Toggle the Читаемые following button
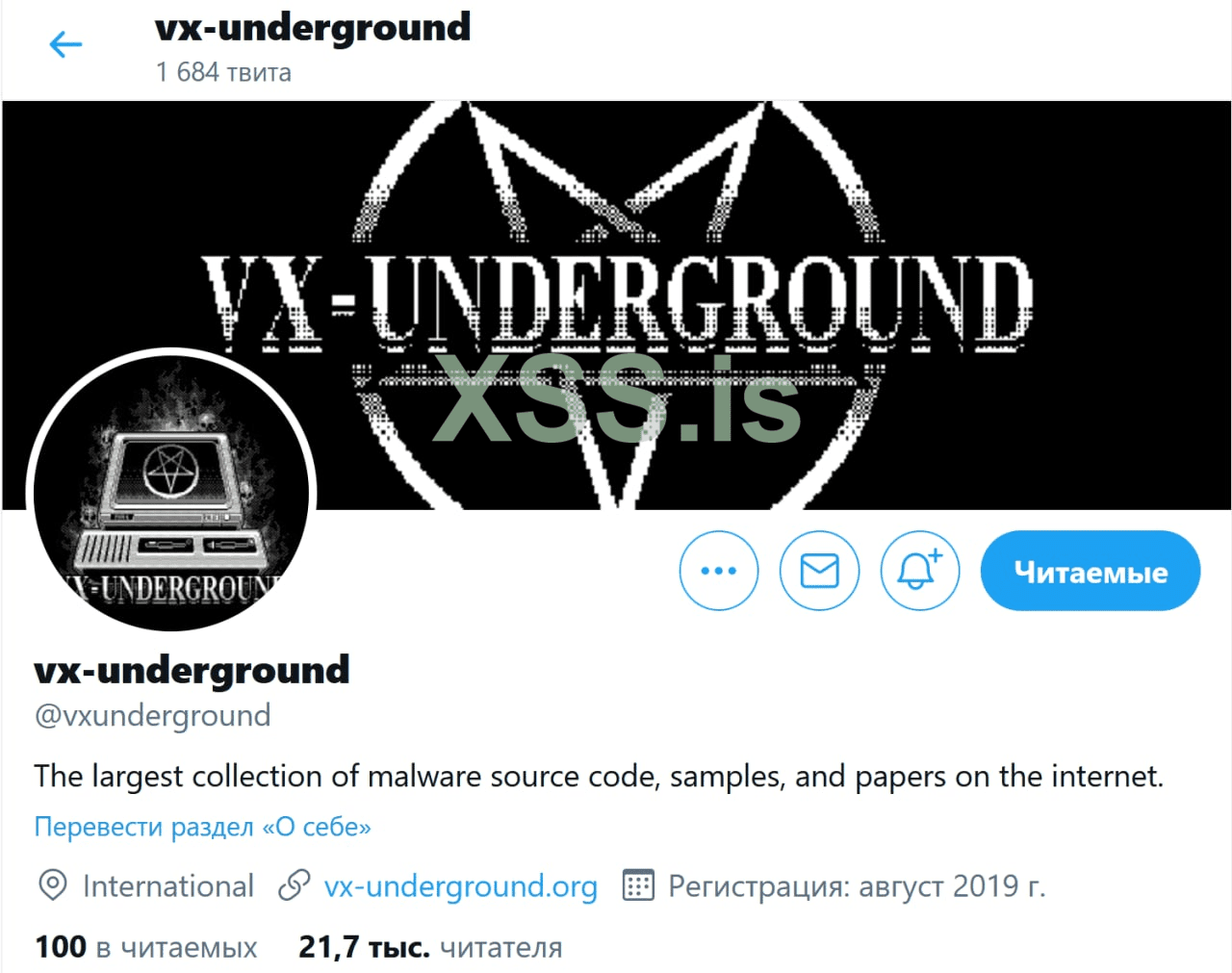1232x973 pixels. pyautogui.click(x=1091, y=571)
